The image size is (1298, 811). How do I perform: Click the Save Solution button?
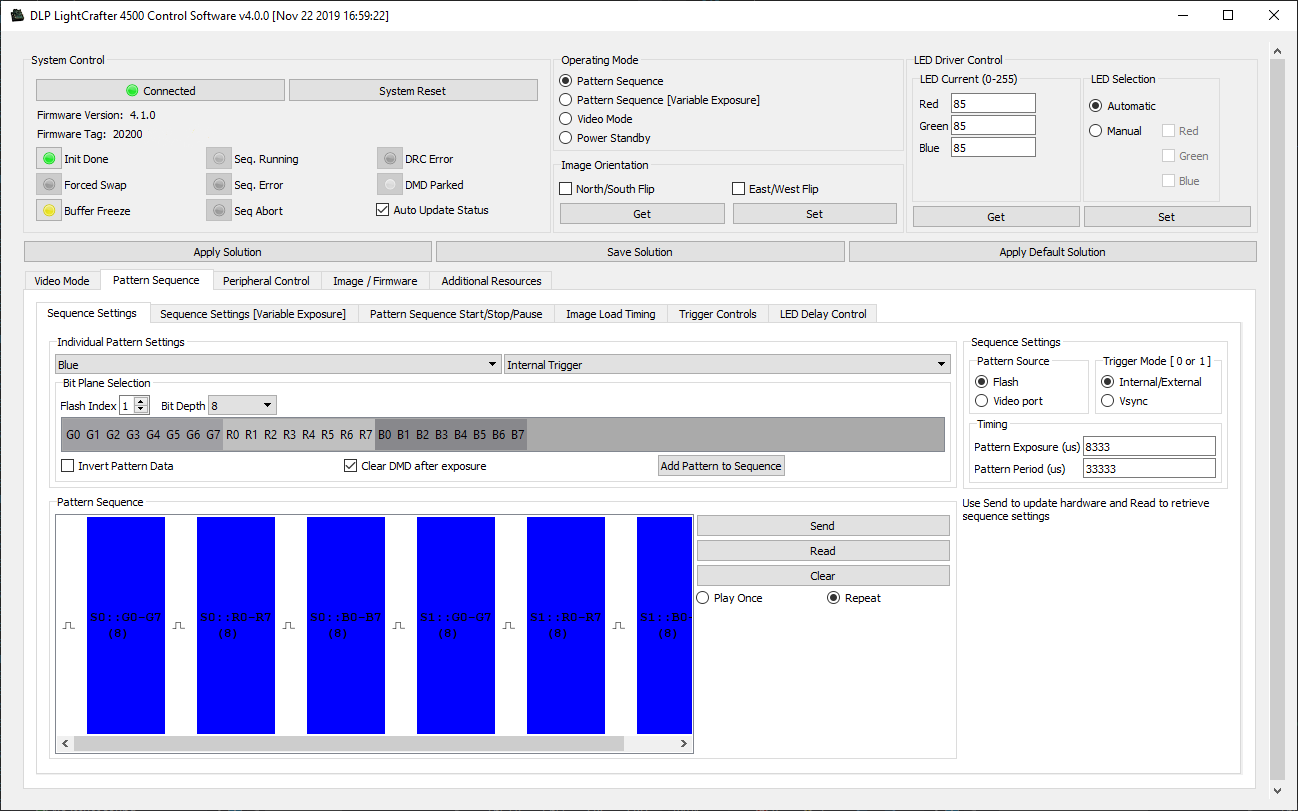pyautogui.click(x=640, y=252)
